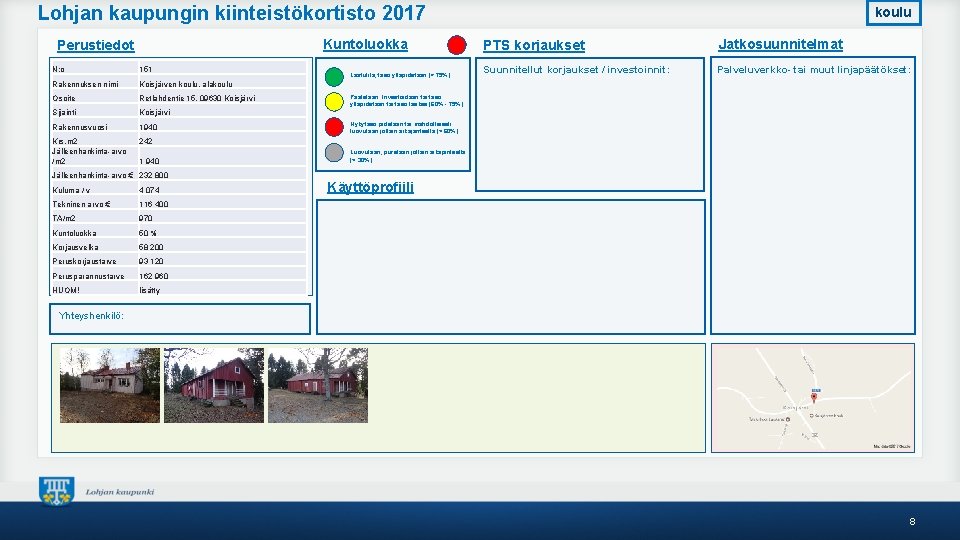
Task: Select the Krs.m2 value '242'
Action: pyautogui.click(x=146, y=141)
